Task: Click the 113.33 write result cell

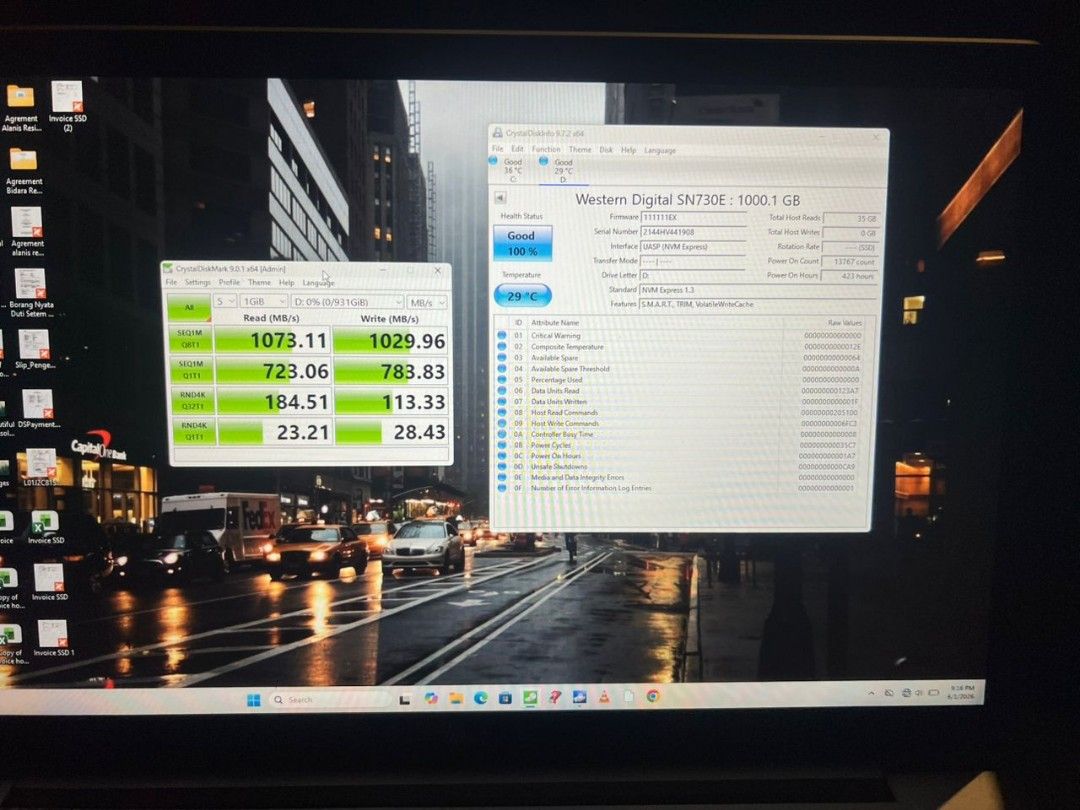Action: point(391,402)
